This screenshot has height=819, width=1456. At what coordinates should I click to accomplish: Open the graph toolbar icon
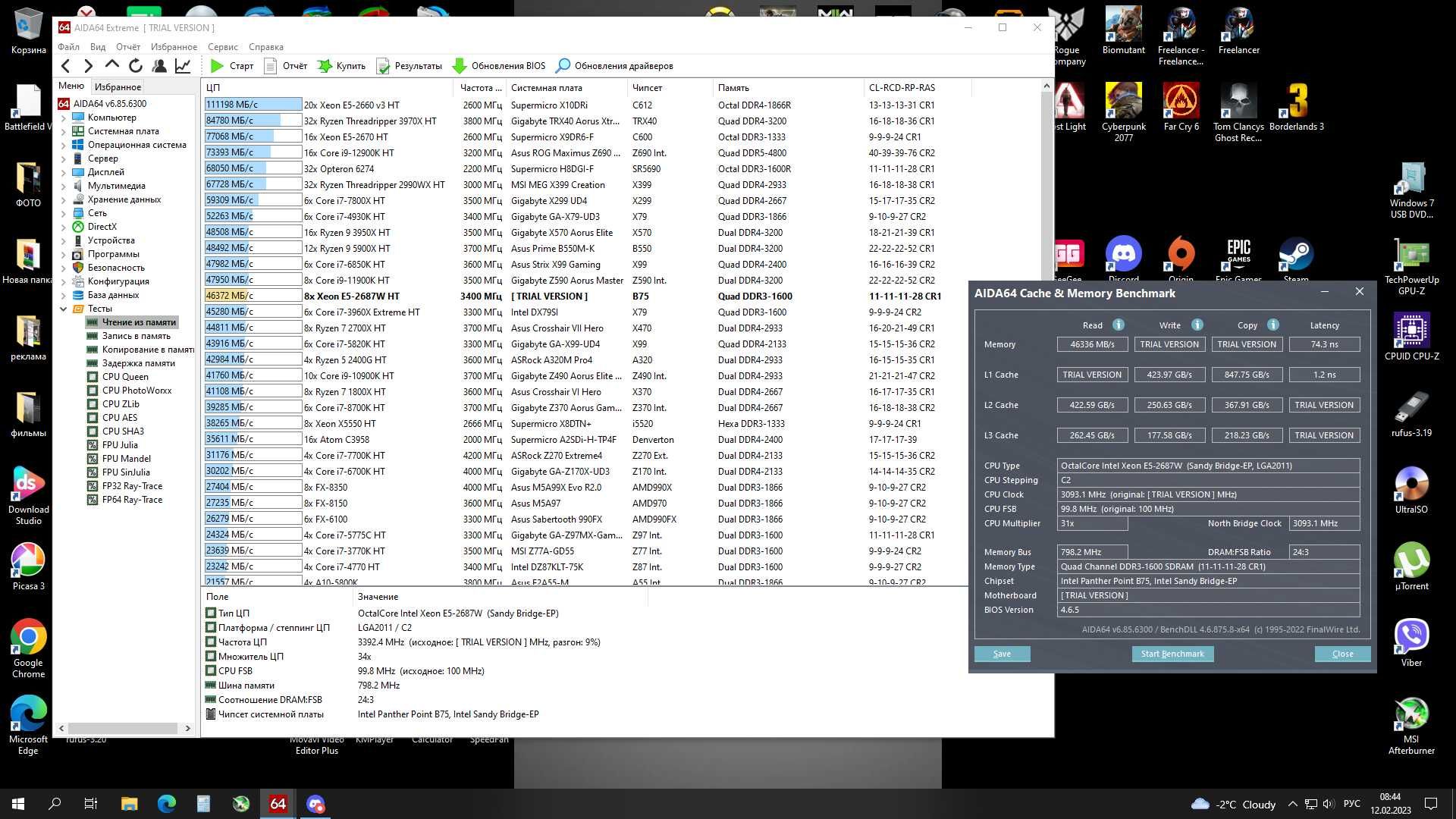tap(183, 66)
